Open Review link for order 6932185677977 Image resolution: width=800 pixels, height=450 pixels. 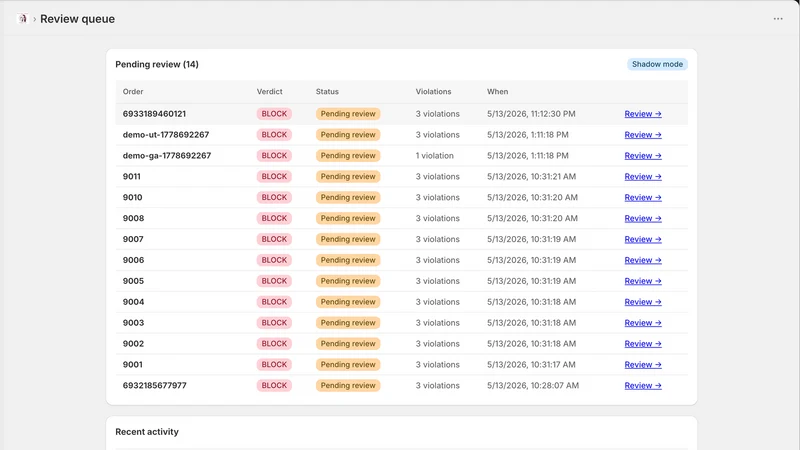(643, 386)
